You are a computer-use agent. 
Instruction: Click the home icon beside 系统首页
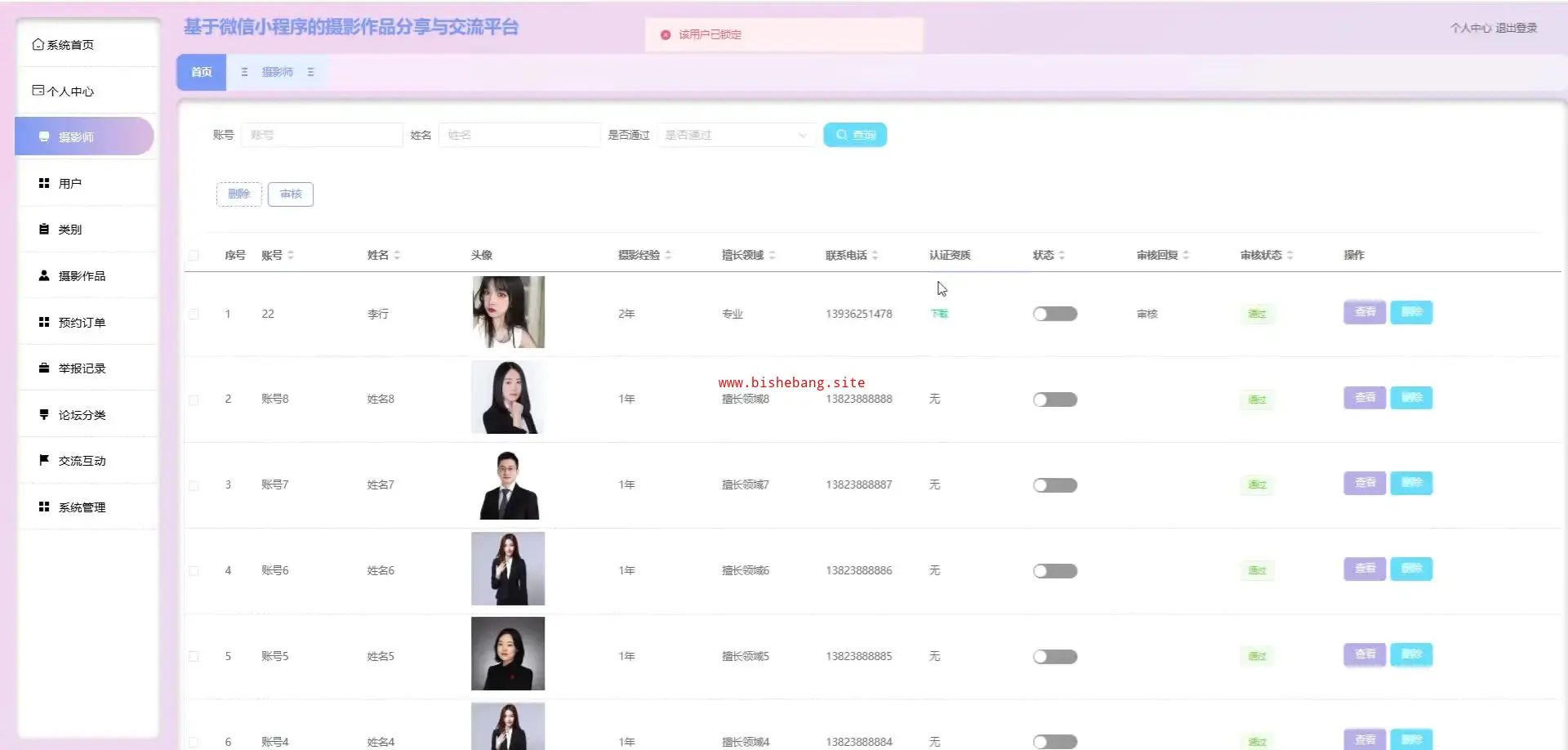point(38,45)
